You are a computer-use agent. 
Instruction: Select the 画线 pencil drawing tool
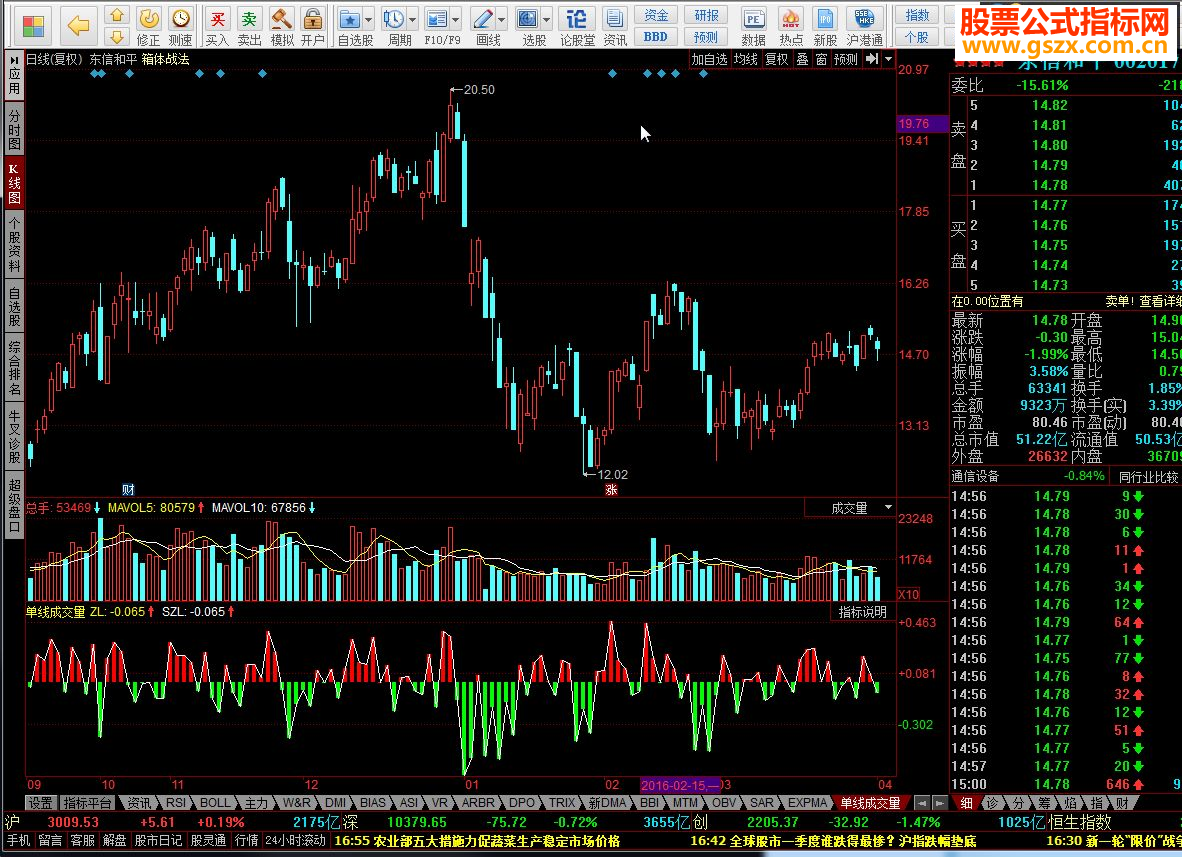coord(482,19)
